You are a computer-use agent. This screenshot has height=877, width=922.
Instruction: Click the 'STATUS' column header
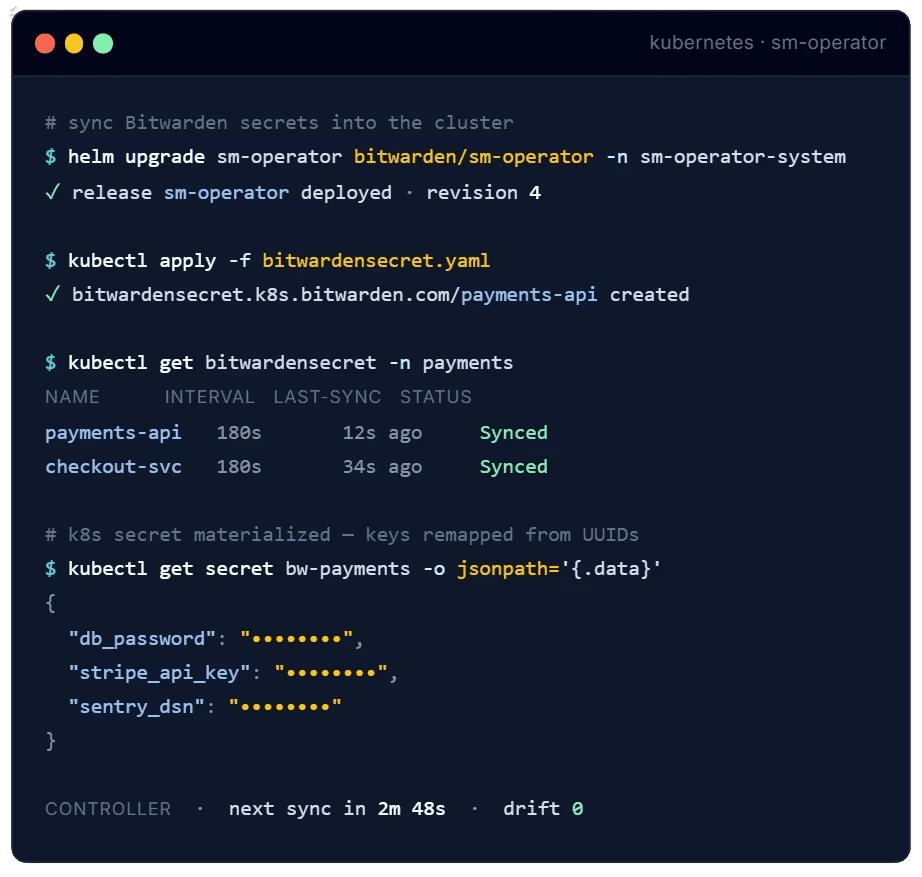(x=436, y=397)
